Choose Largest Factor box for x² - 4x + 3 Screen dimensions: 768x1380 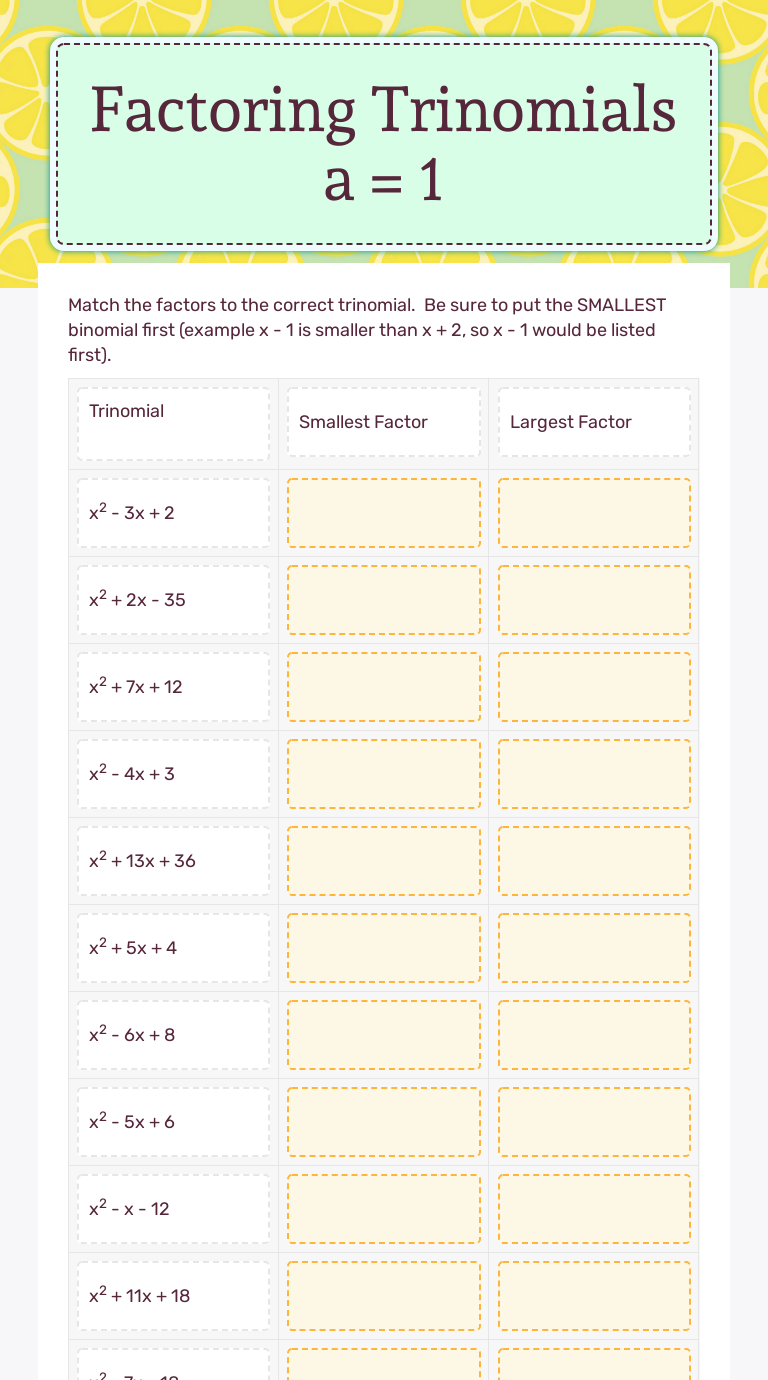pos(594,774)
